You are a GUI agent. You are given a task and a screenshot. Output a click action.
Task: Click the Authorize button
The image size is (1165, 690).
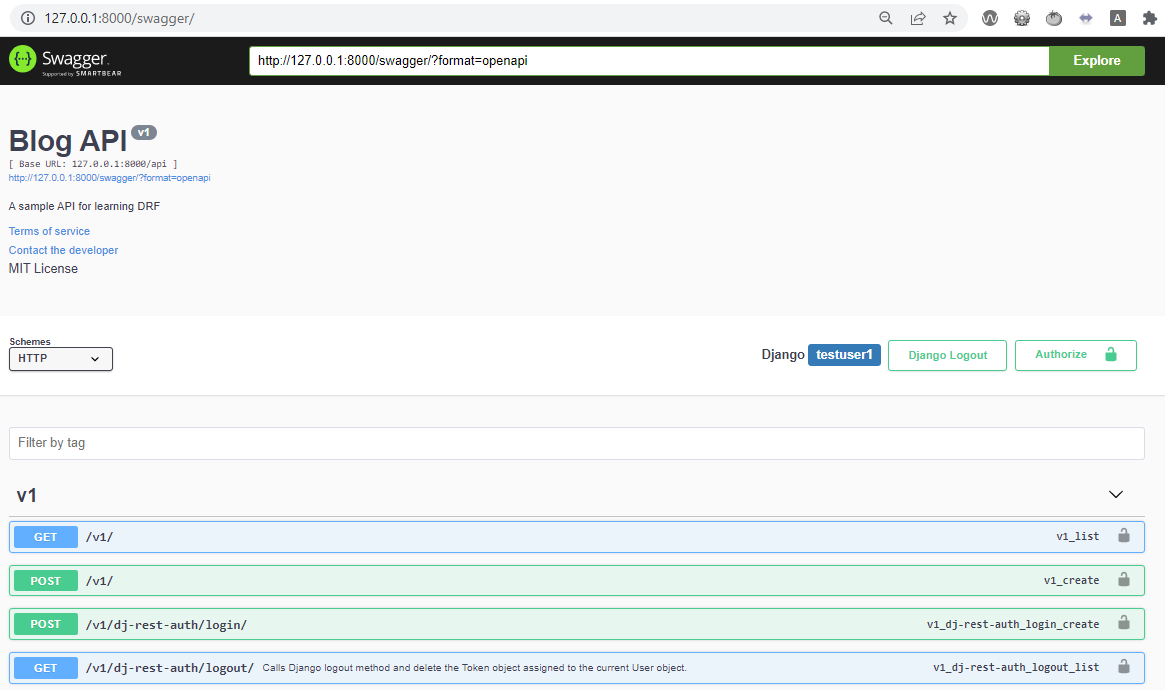pyautogui.click(x=1075, y=355)
